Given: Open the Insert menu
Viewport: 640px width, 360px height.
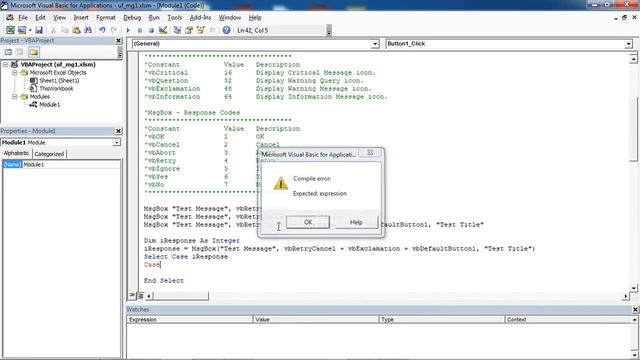Looking at the screenshot, I should (x=81, y=18).
